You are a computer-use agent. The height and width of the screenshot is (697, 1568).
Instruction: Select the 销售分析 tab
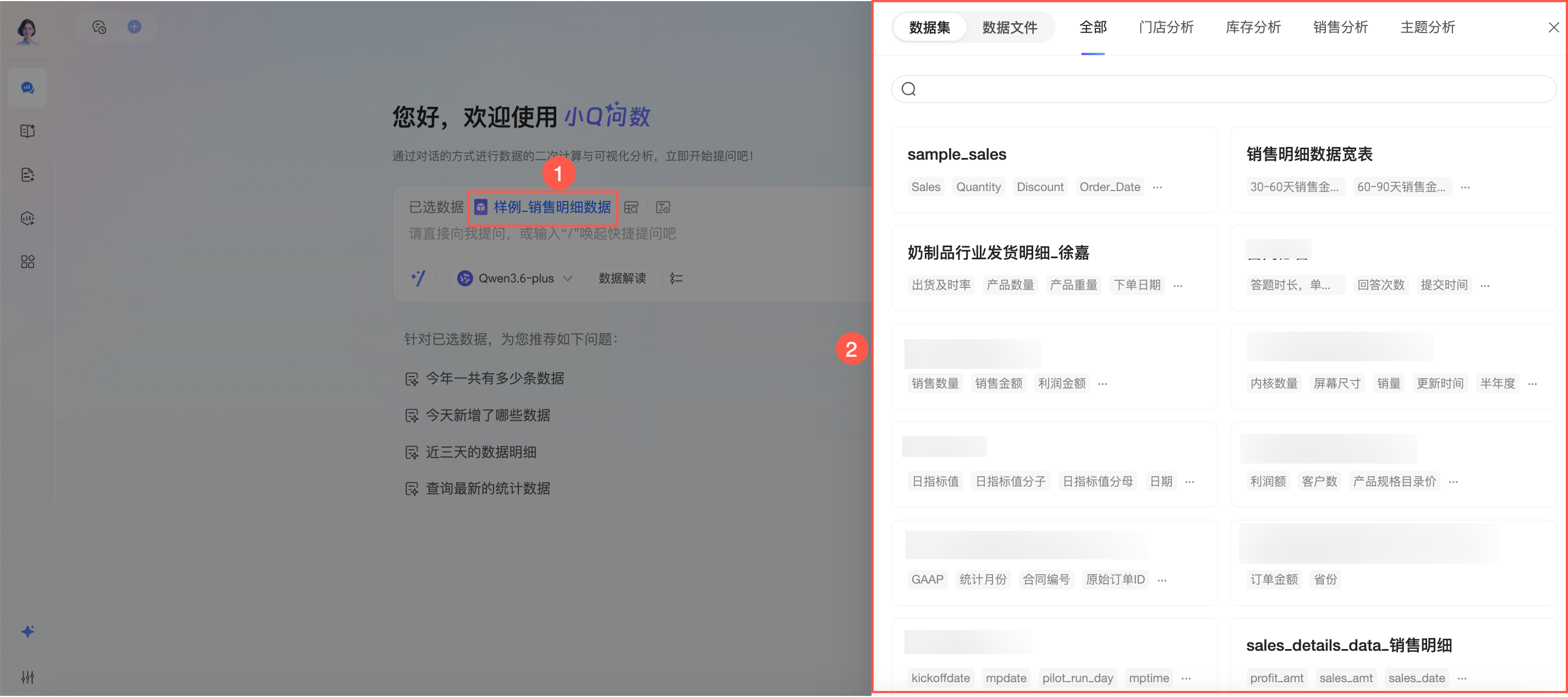1340,28
